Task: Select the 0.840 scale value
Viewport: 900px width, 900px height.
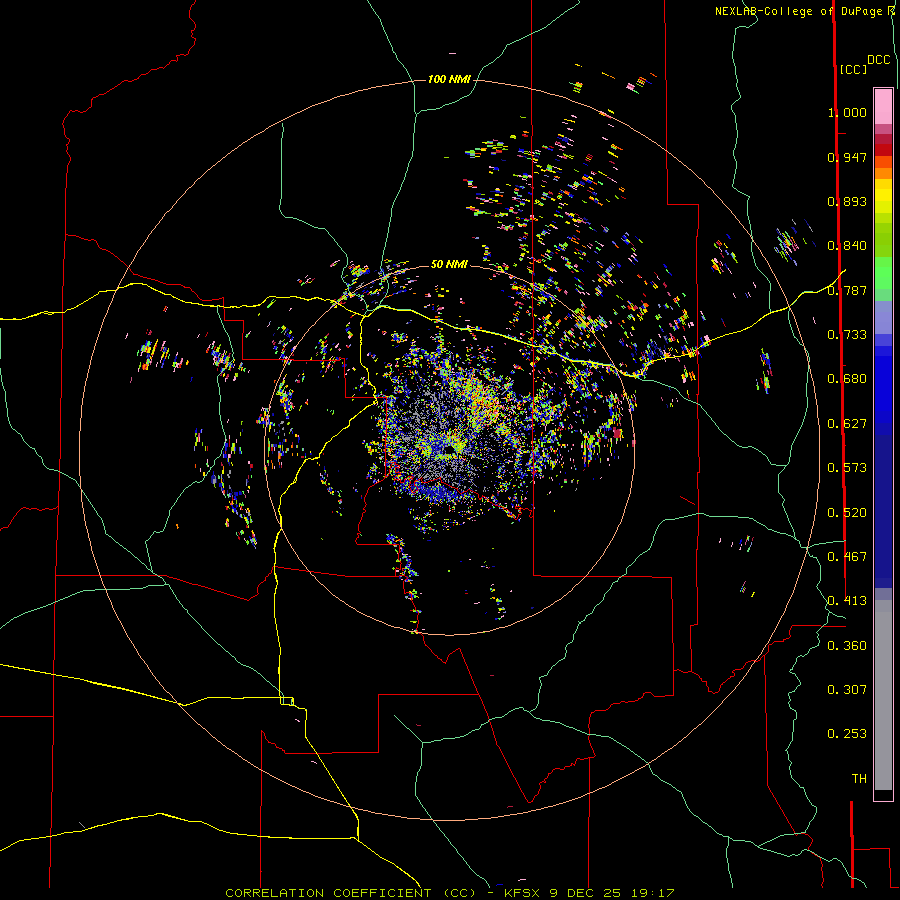Action: 847,246
